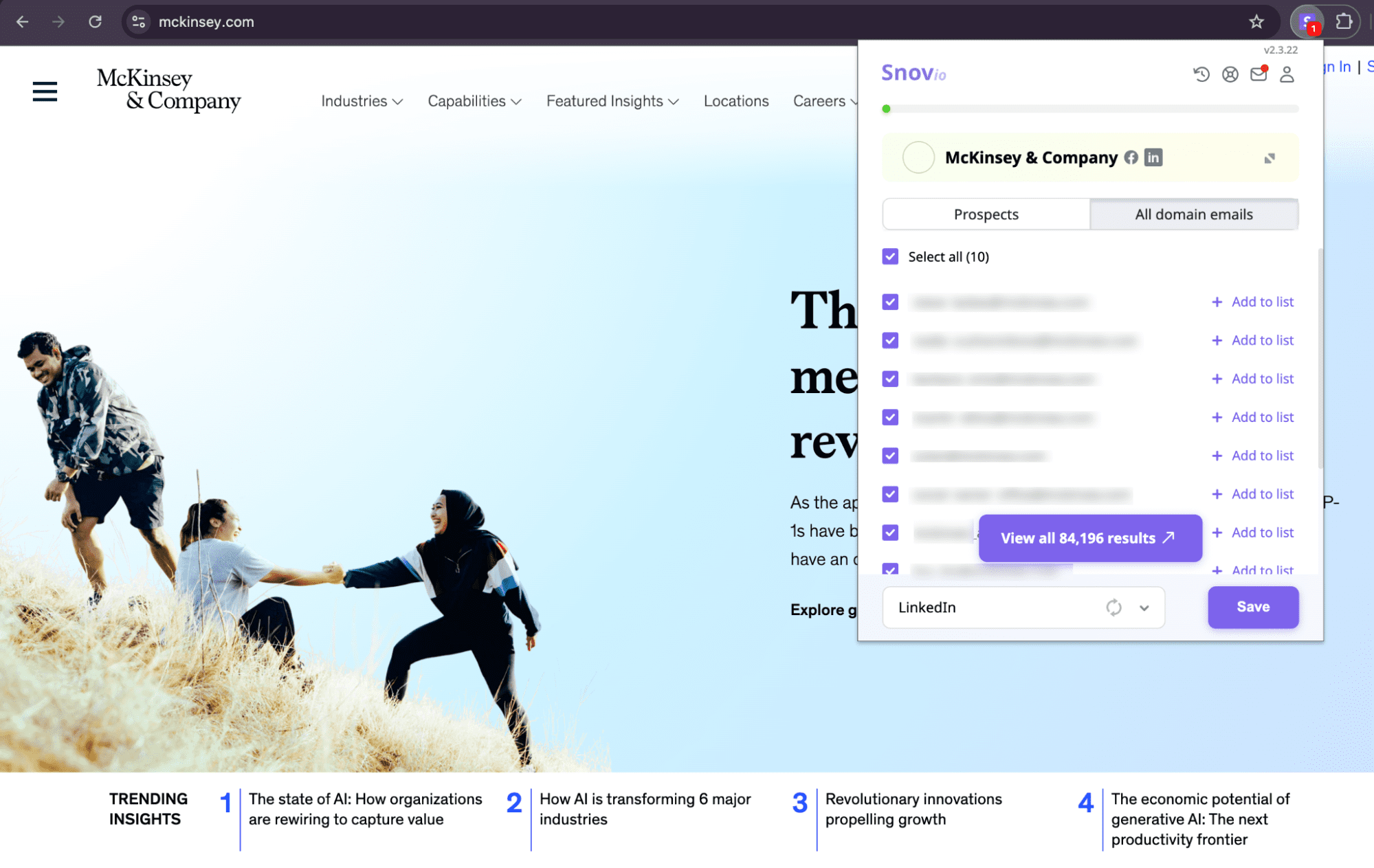Refresh the lists with the reload icon
This screenshot has height=868, width=1374.
(x=1113, y=608)
